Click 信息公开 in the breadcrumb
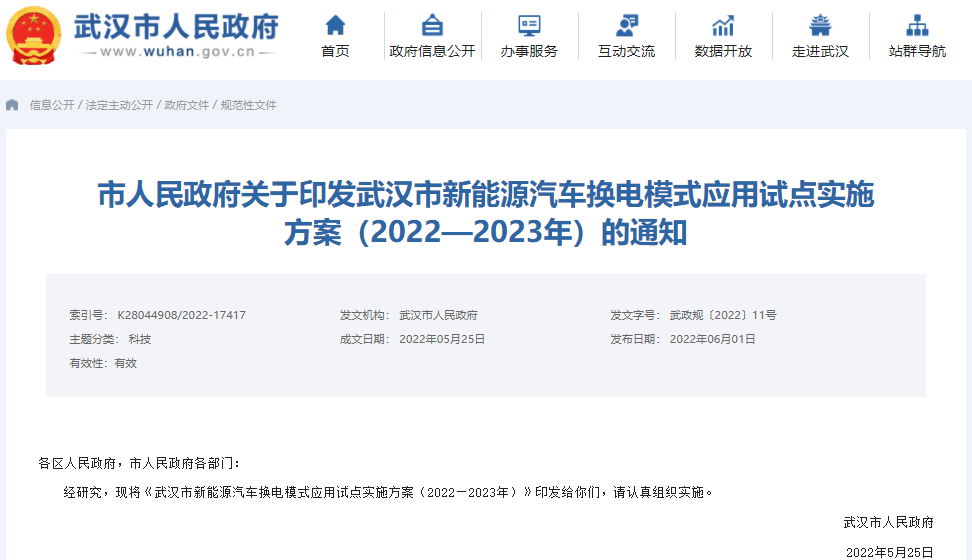Viewport: 972px width, 560px height. coord(52,105)
